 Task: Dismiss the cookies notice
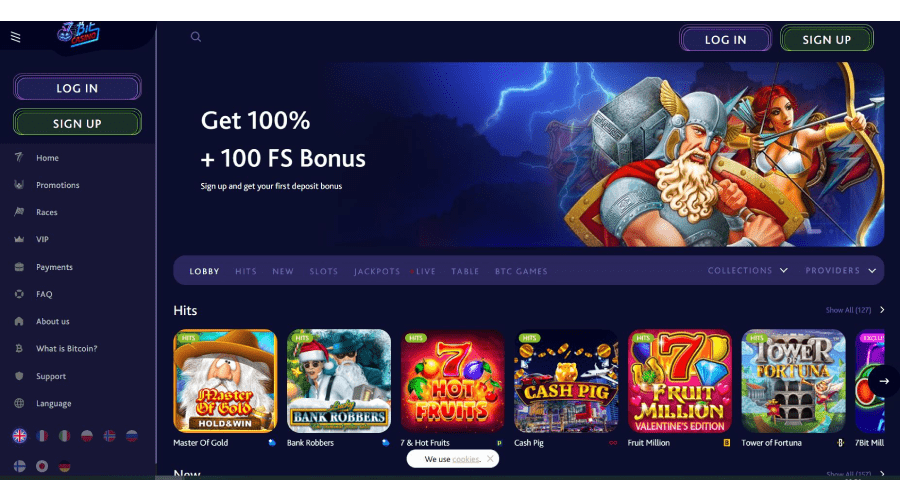click(490, 459)
